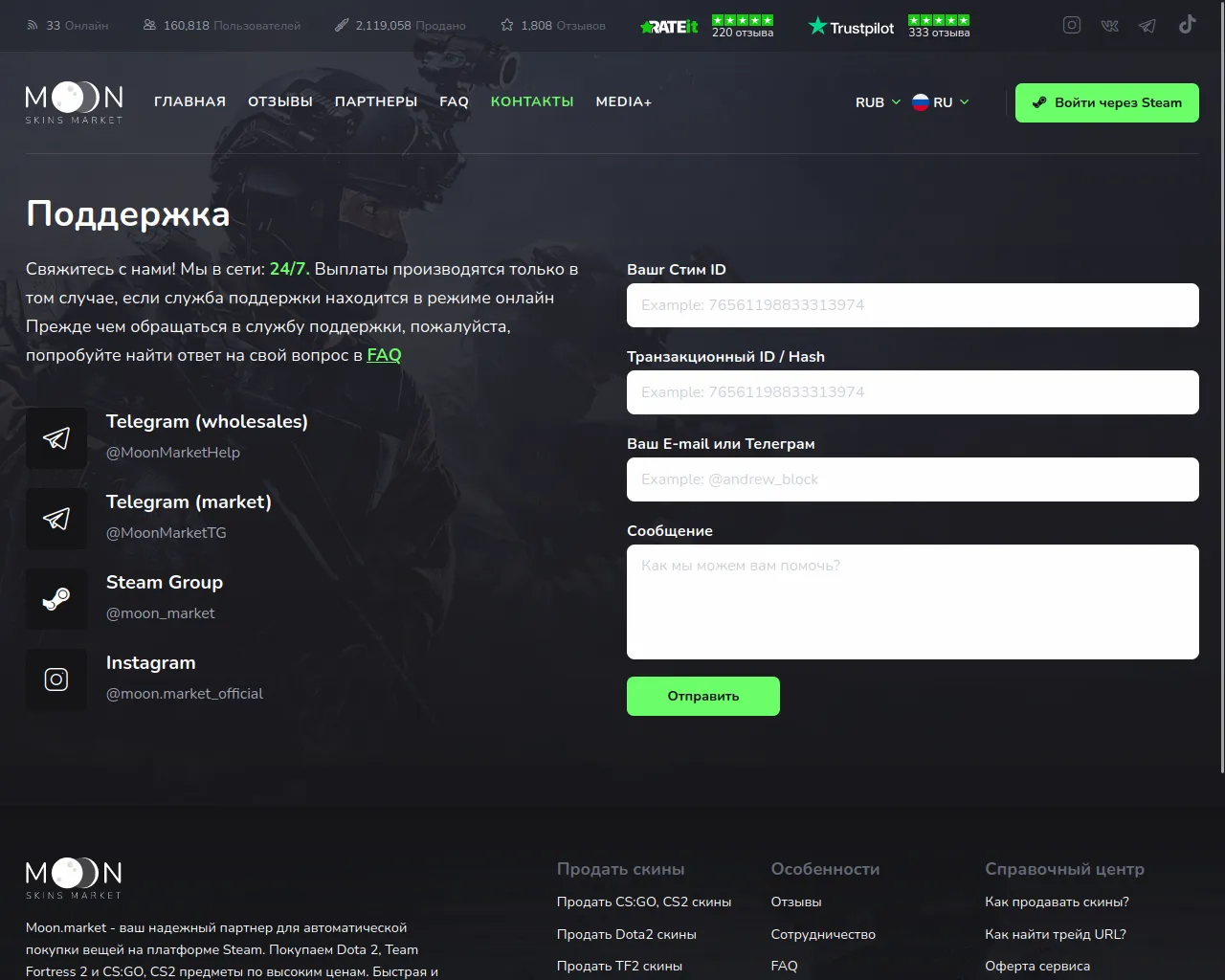This screenshot has width=1225, height=980.
Task: Open RATEit reviews badge
Action: tap(706, 26)
